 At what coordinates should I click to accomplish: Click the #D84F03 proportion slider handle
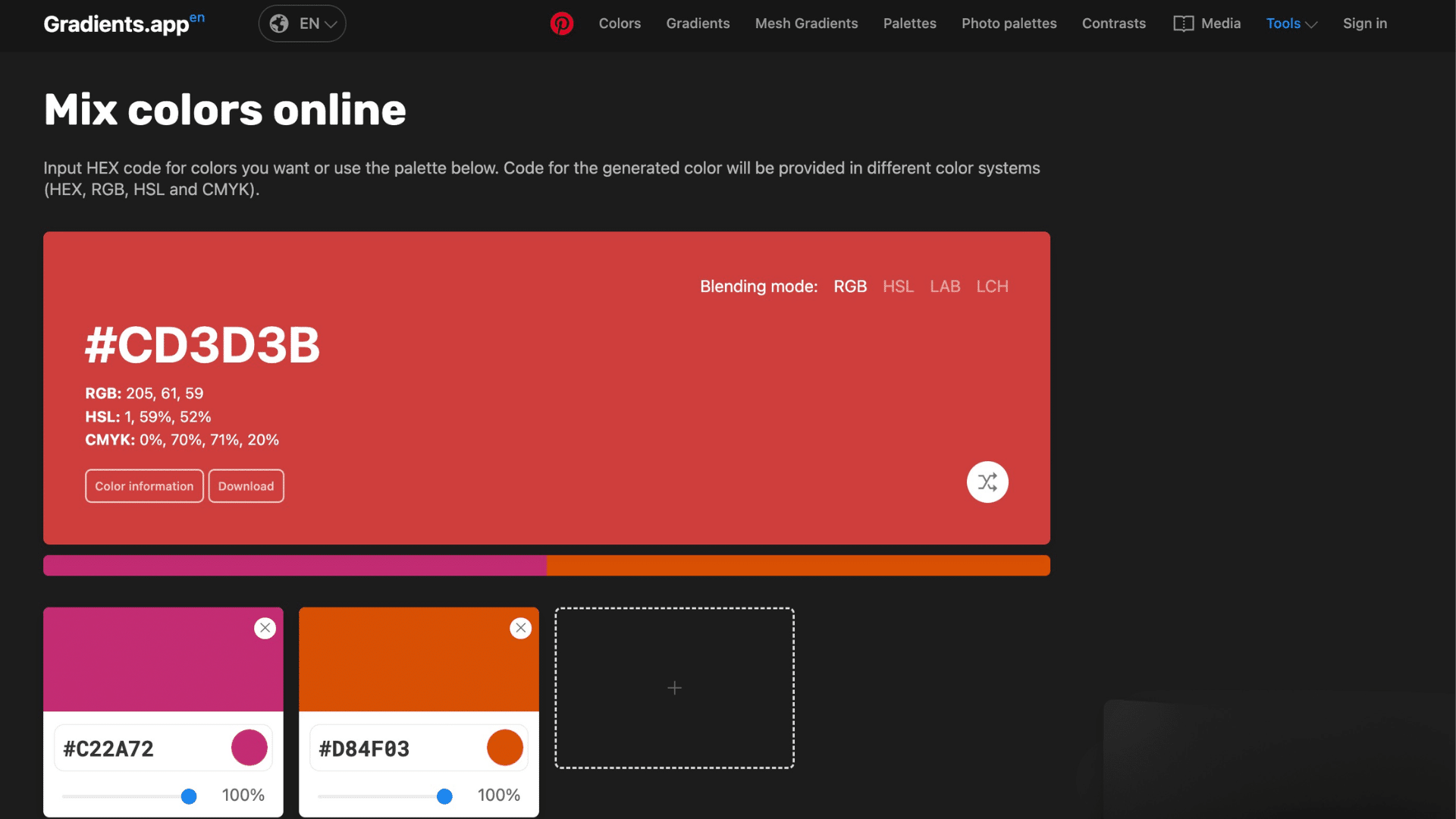pyautogui.click(x=444, y=796)
